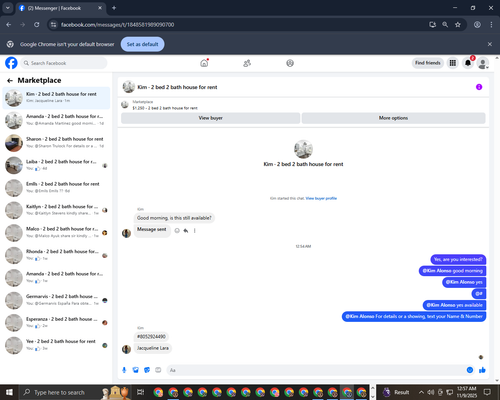
Task: View site information icon in address bar
Action: (53, 25)
